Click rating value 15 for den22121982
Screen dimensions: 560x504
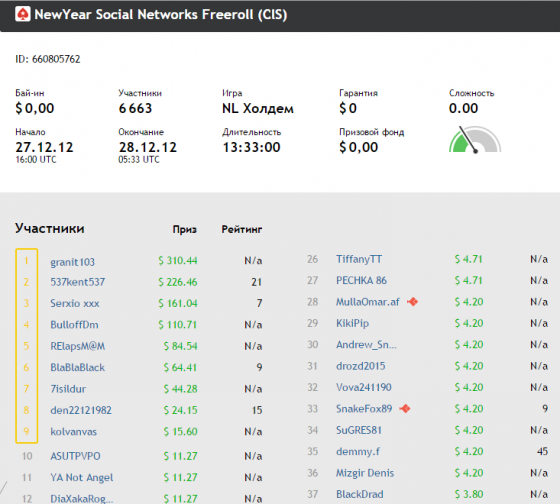pyautogui.click(x=257, y=410)
